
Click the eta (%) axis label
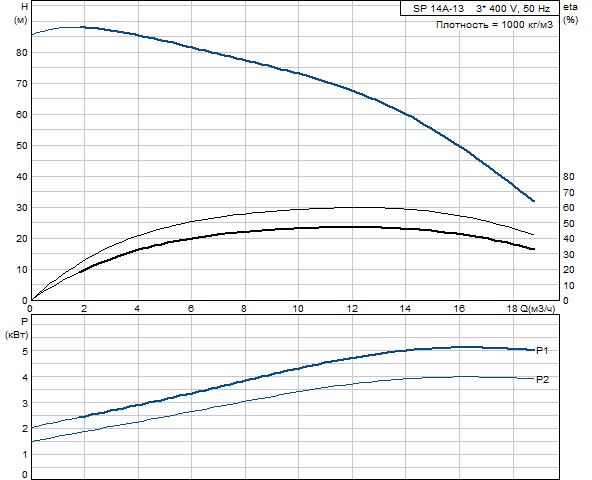(570, 13)
